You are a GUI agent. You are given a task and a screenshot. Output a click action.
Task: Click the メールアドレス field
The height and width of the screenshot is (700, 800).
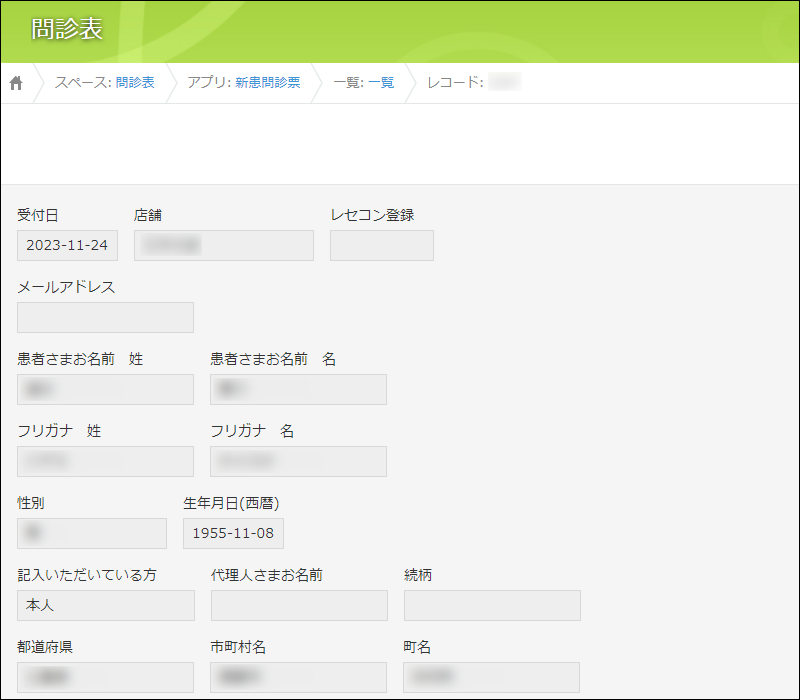click(105, 317)
